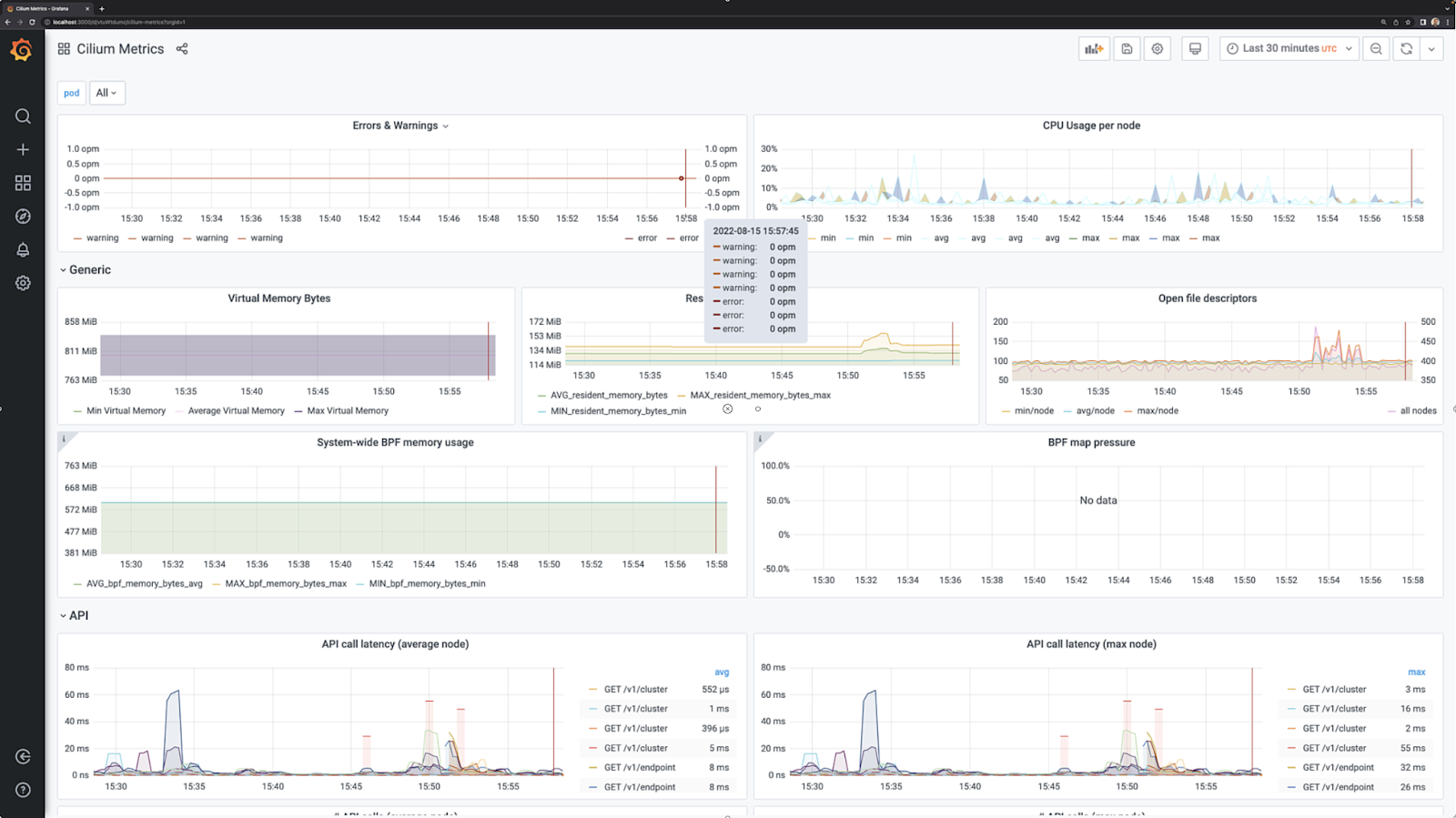Open the CPU Usage per node panel menu
Image resolution: width=1456 pixels, height=818 pixels.
click(1091, 126)
